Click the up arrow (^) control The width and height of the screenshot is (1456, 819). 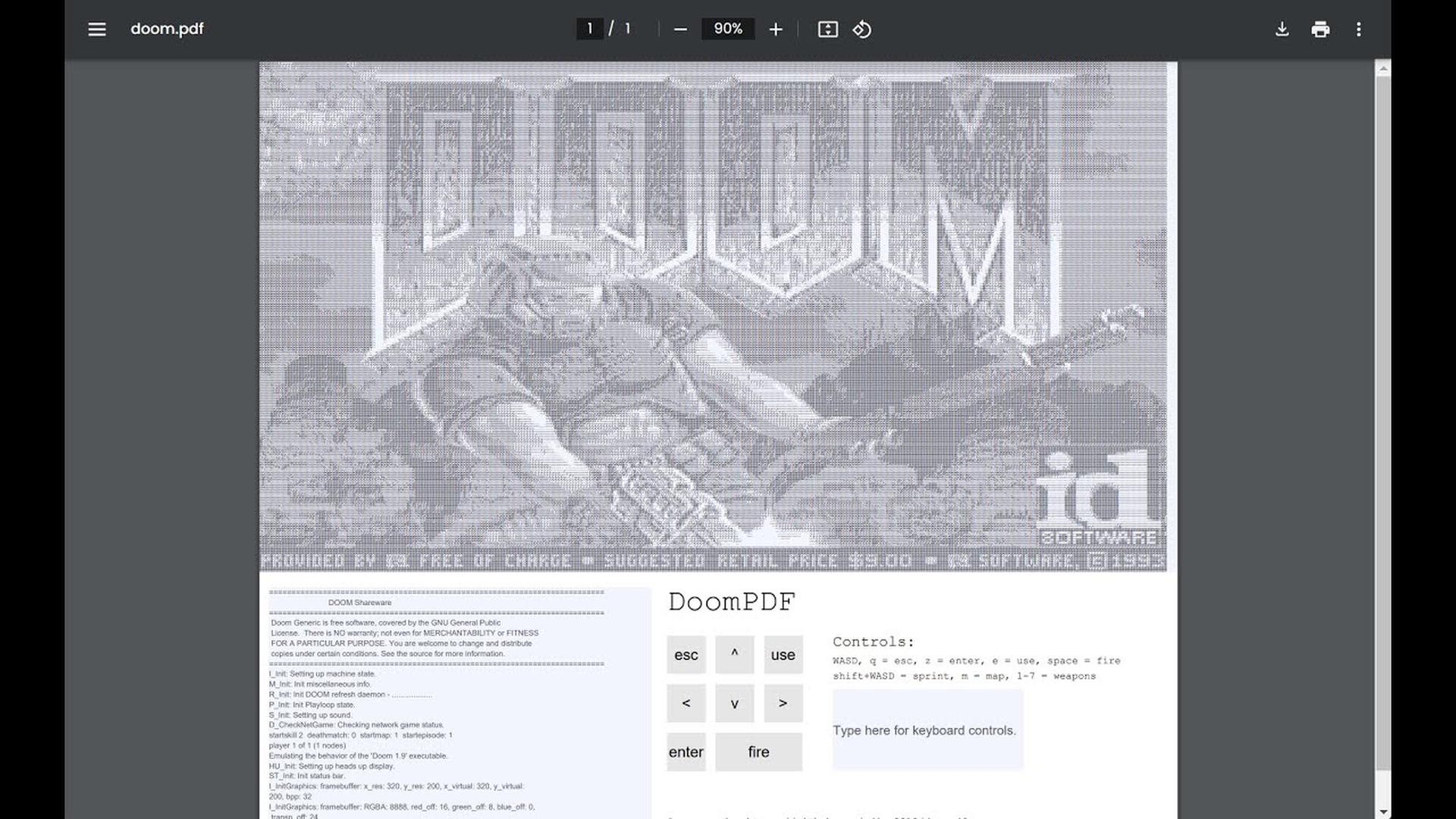[734, 654]
